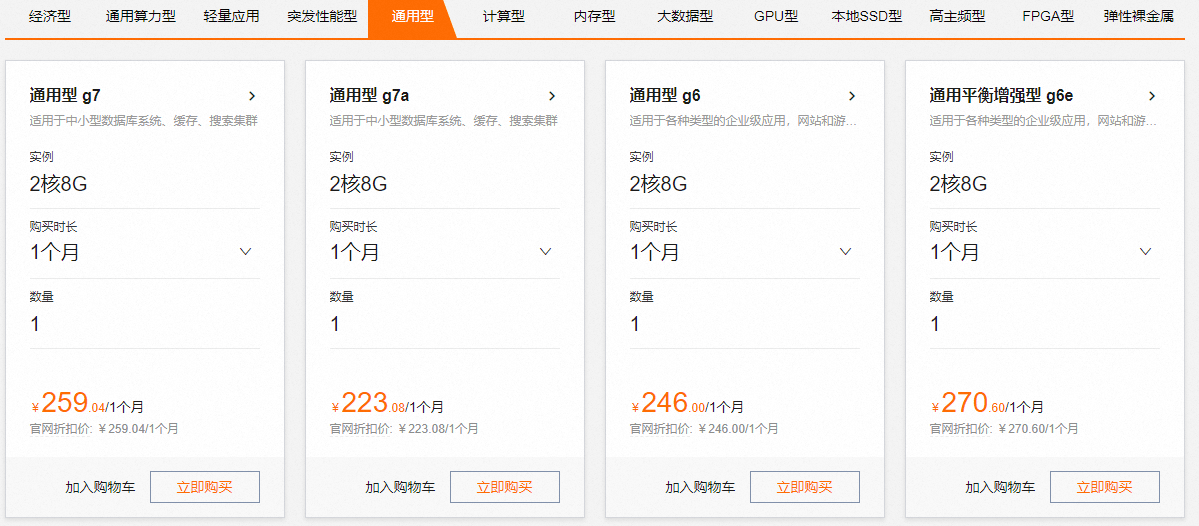Switch to the 本地SSD型 tab
1199x526 pixels.
pyautogui.click(x=866, y=16)
